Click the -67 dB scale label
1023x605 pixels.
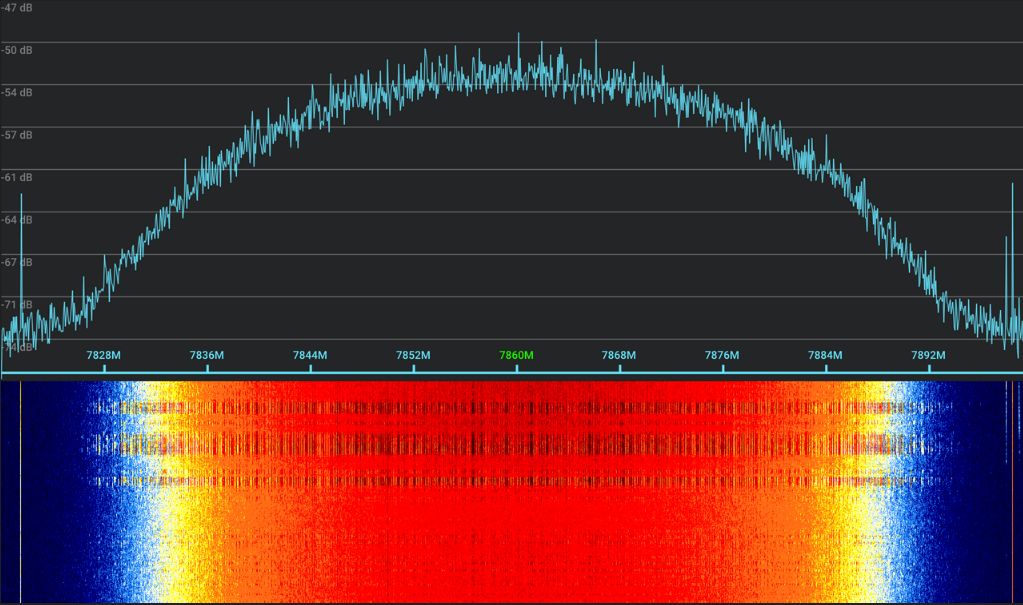pos(17,262)
